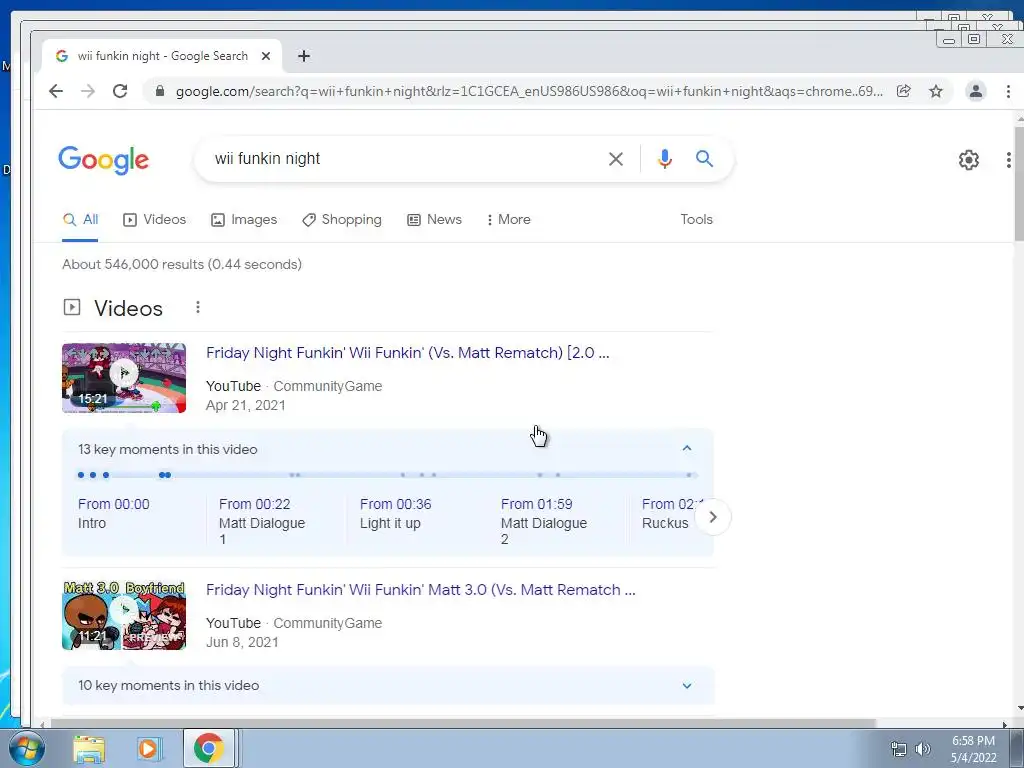
Task: Click the horizontal page scrollbar
Action: (462, 724)
